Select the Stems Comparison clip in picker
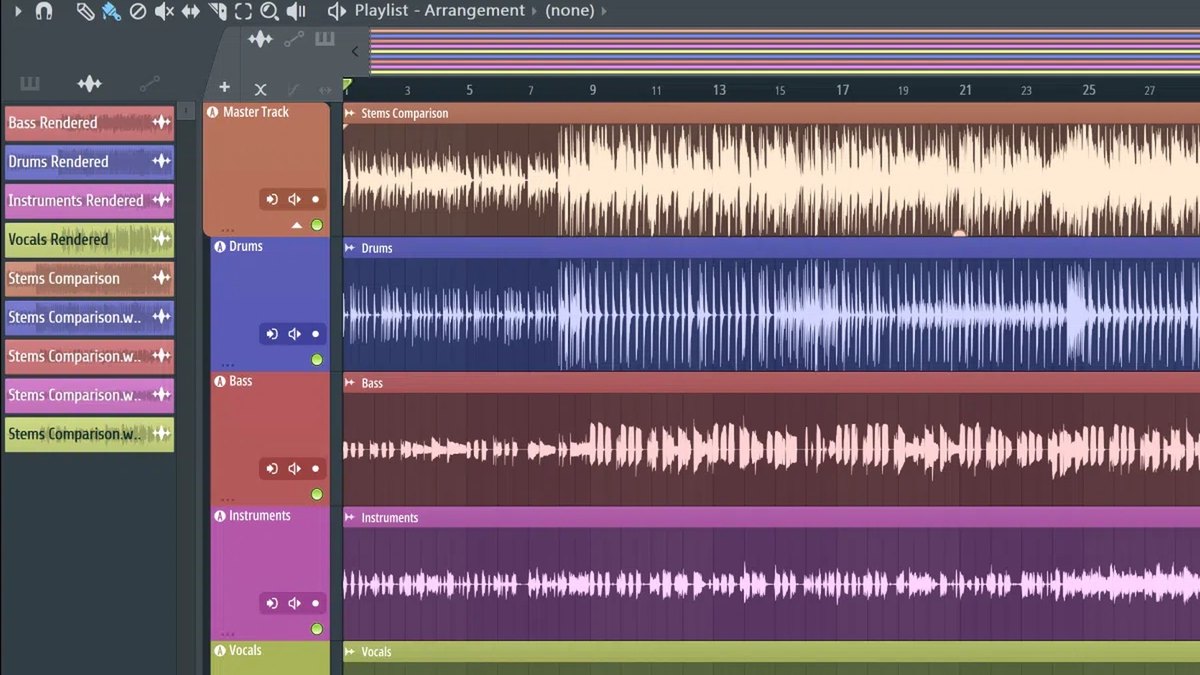Screen dimensions: 1200x675 point(89,279)
